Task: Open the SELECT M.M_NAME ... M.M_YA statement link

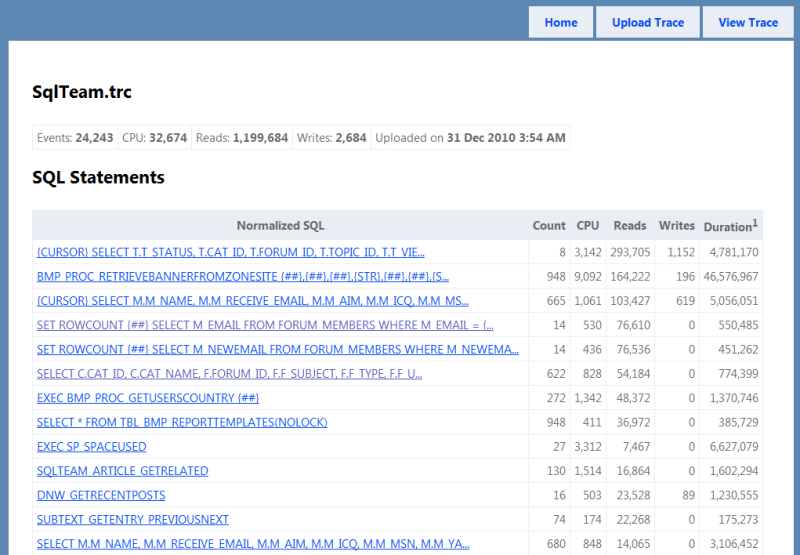Action: (253, 544)
